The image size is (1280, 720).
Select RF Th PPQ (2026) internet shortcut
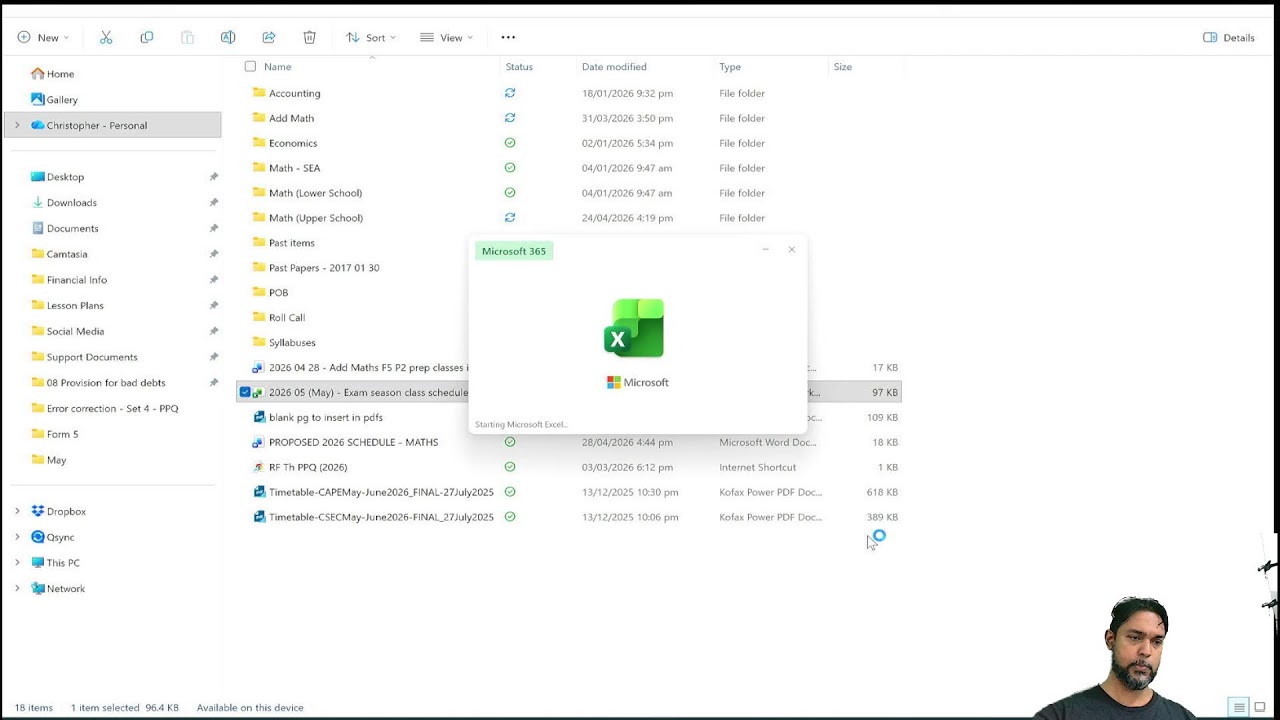308,467
